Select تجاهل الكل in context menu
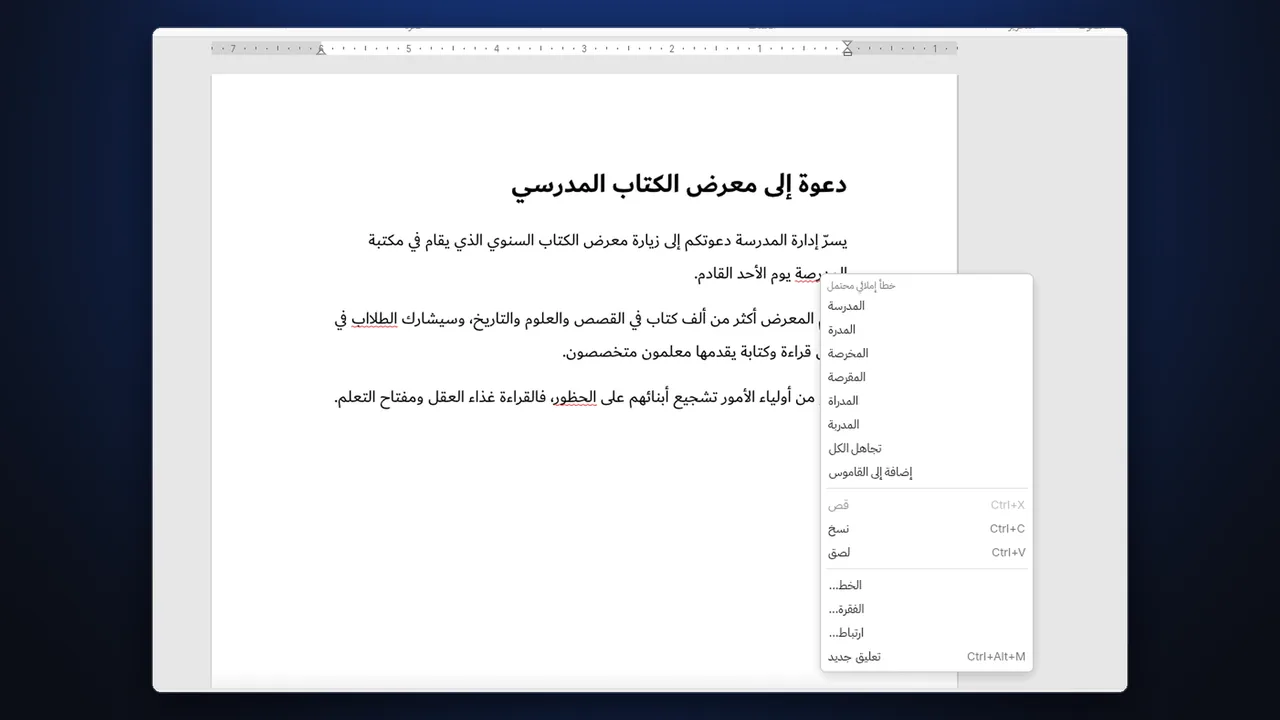Viewport: 1280px width, 720px height. (x=927, y=449)
